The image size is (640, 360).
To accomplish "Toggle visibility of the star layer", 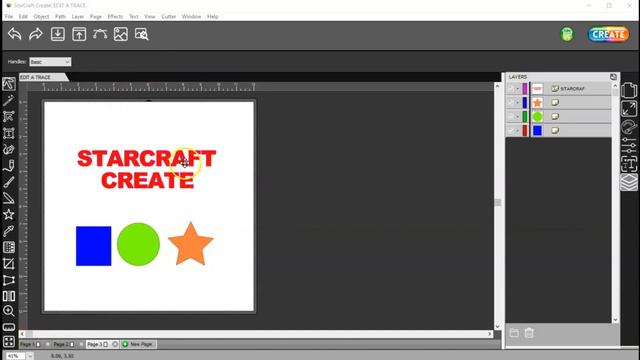I will 511,102.
